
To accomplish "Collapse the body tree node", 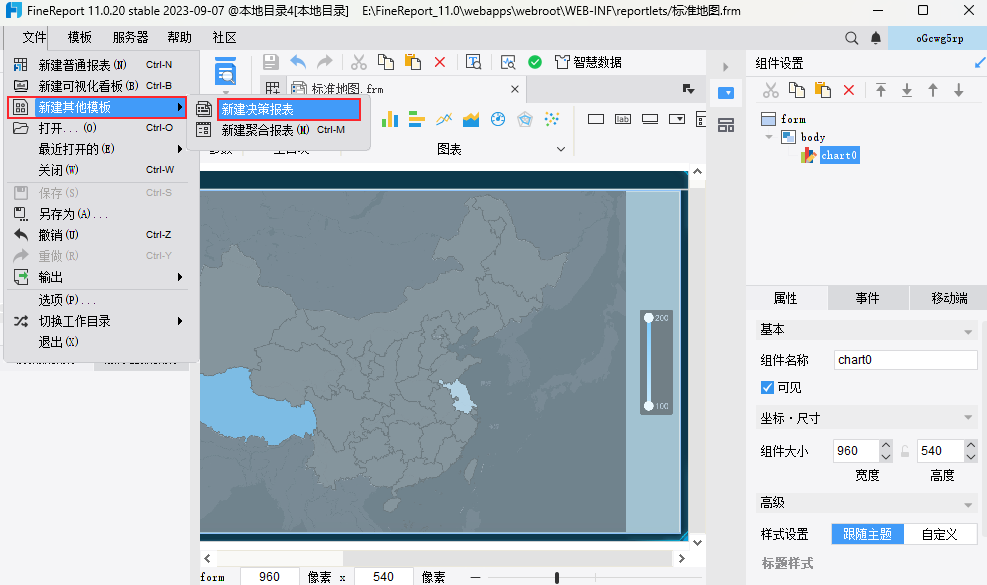I will [x=769, y=137].
